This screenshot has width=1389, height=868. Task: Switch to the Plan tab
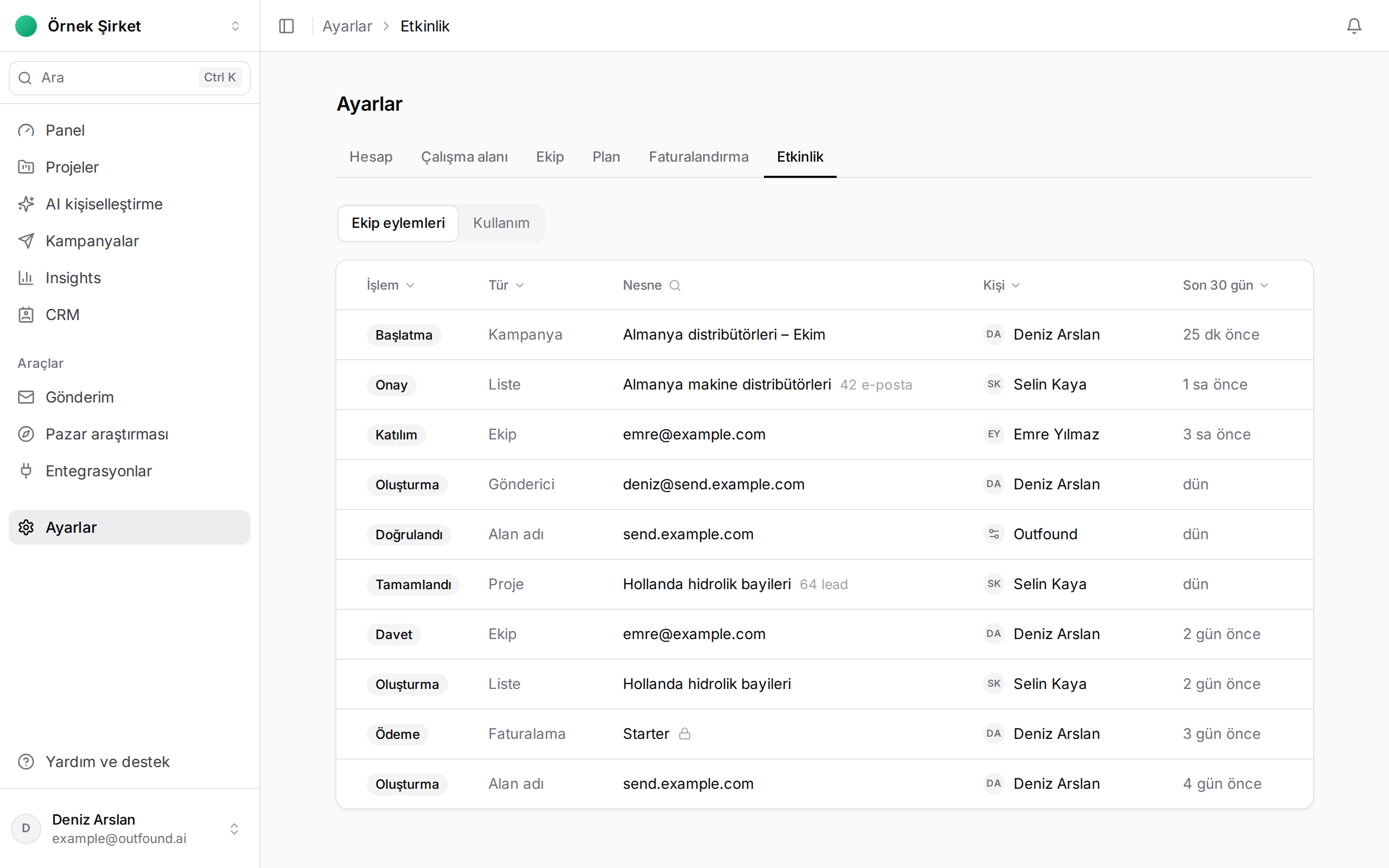point(606,157)
